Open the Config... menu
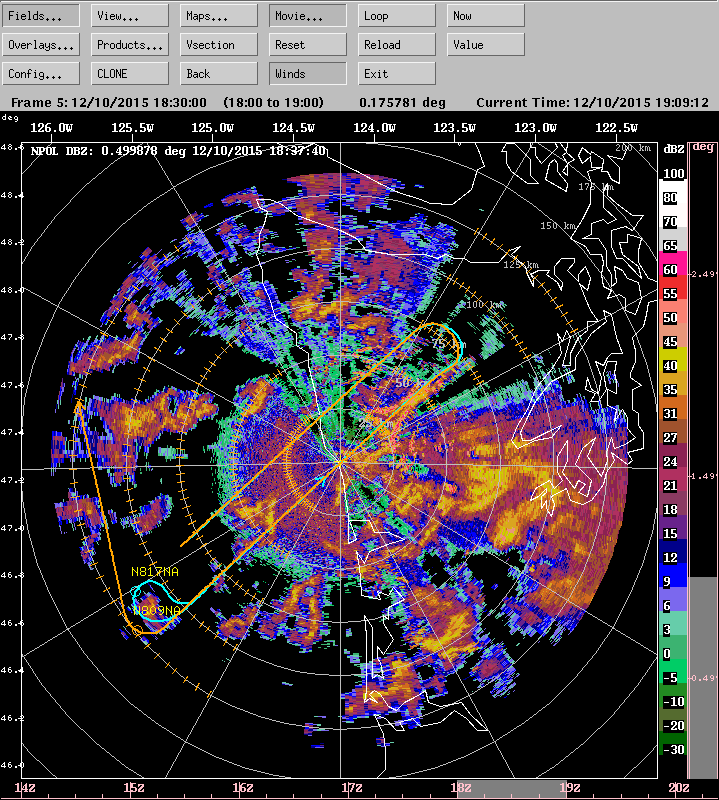Image resolution: width=719 pixels, height=800 pixels. [41, 74]
